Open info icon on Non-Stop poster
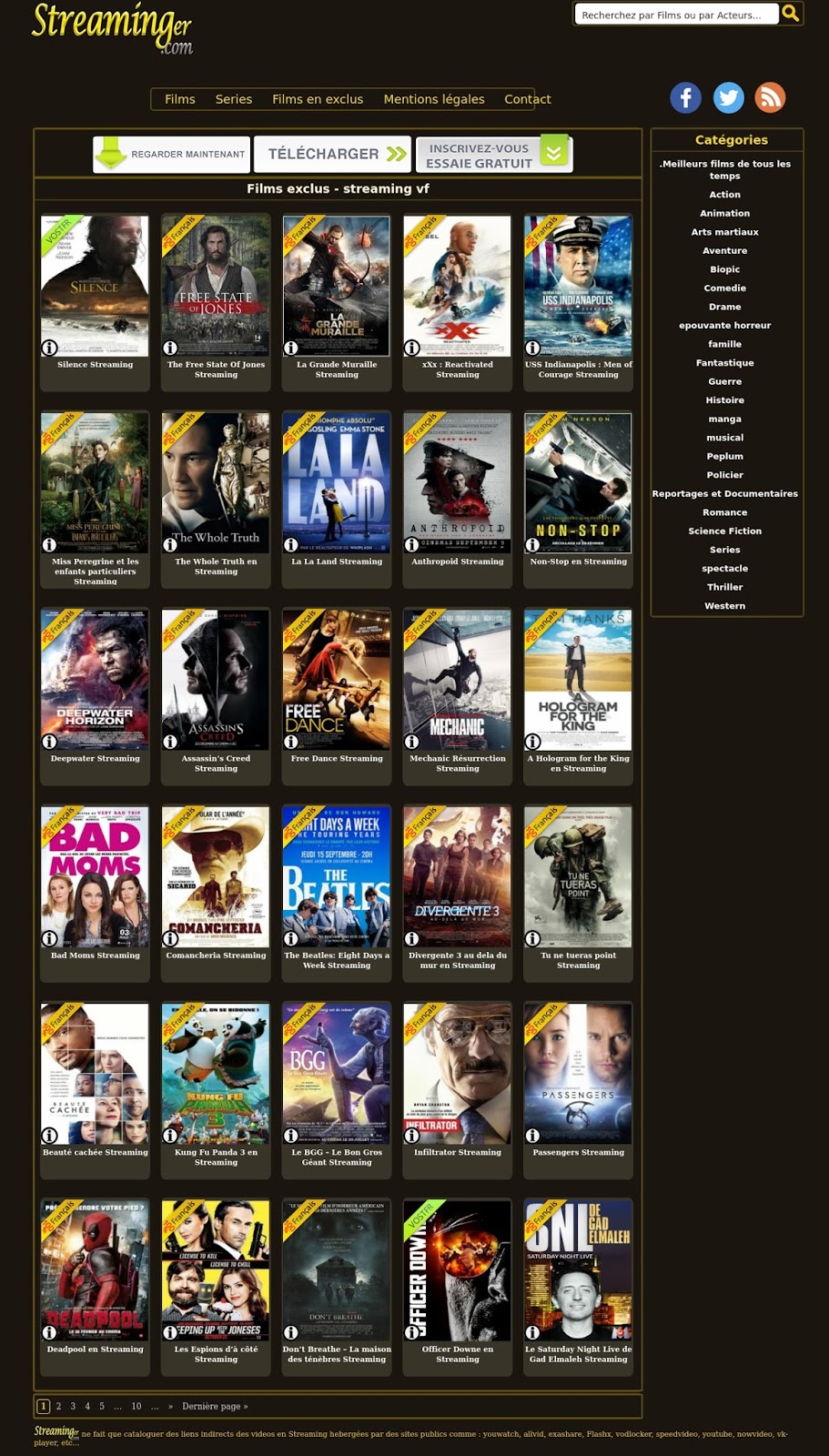The height and width of the screenshot is (1456, 829). pyautogui.click(x=533, y=544)
